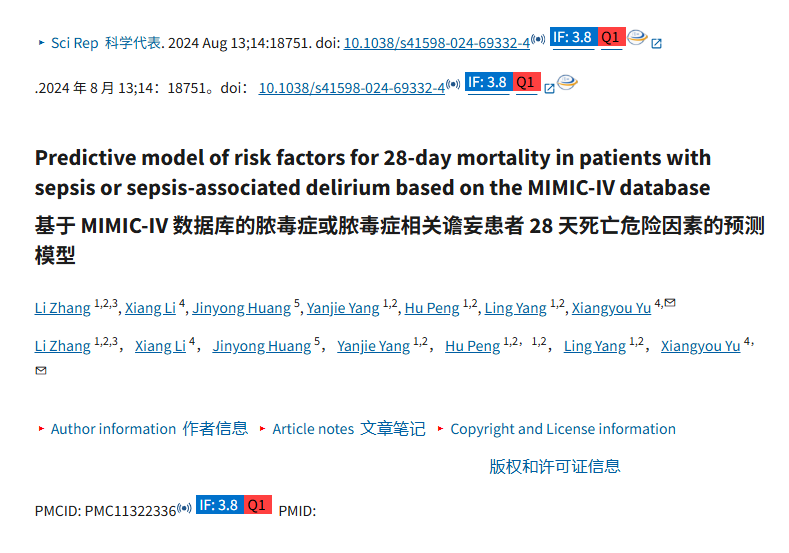Click the globe icon on second DOI line
789x553 pixels.
click(x=567, y=82)
